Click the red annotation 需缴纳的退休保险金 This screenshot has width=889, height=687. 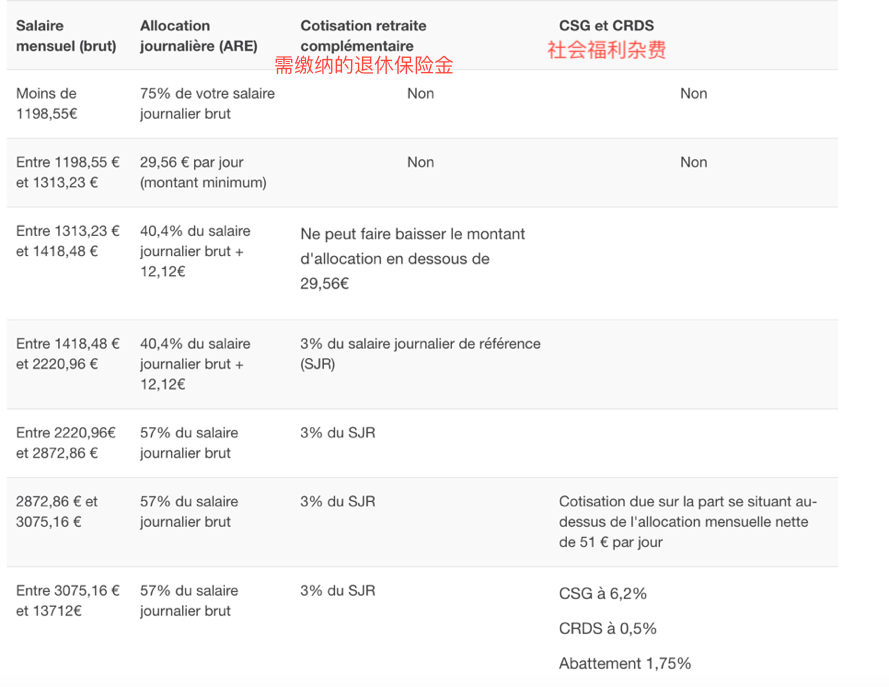pyautogui.click(x=364, y=66)
